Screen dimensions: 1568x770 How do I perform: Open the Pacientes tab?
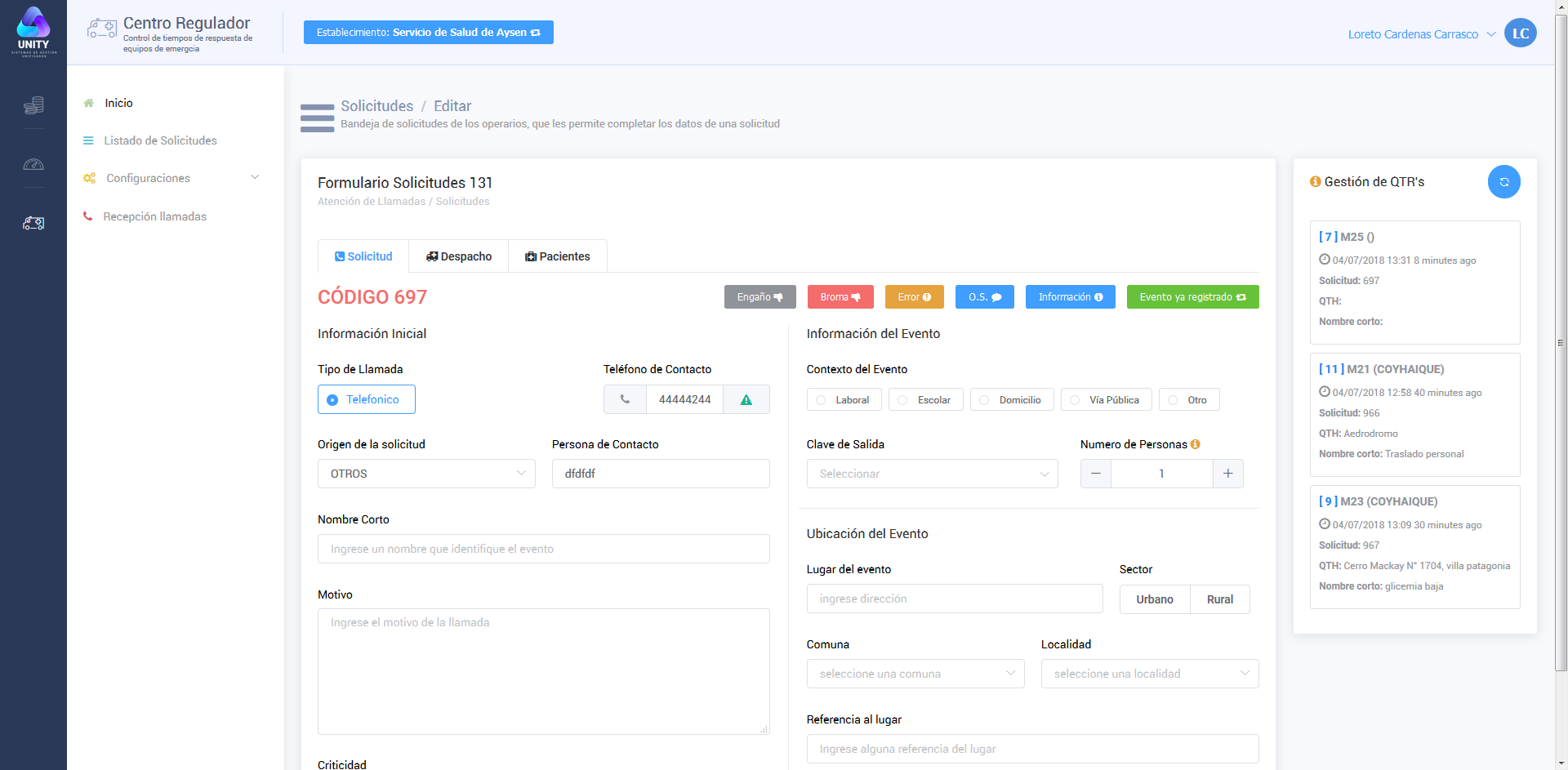(558, 256)
